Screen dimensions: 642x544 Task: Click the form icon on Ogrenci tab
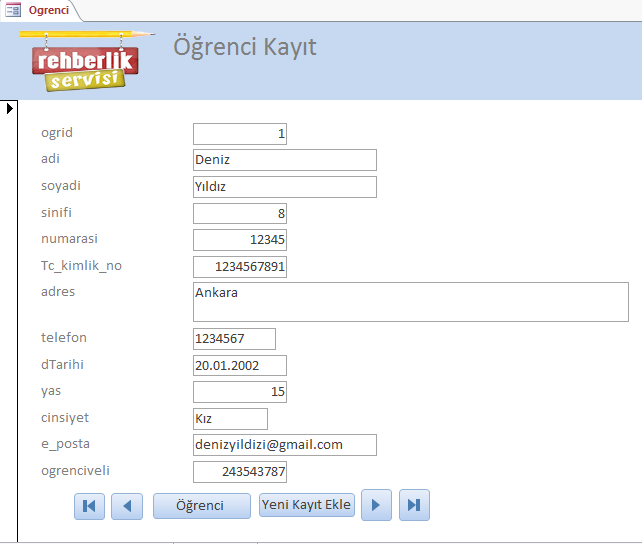(13, 10)
